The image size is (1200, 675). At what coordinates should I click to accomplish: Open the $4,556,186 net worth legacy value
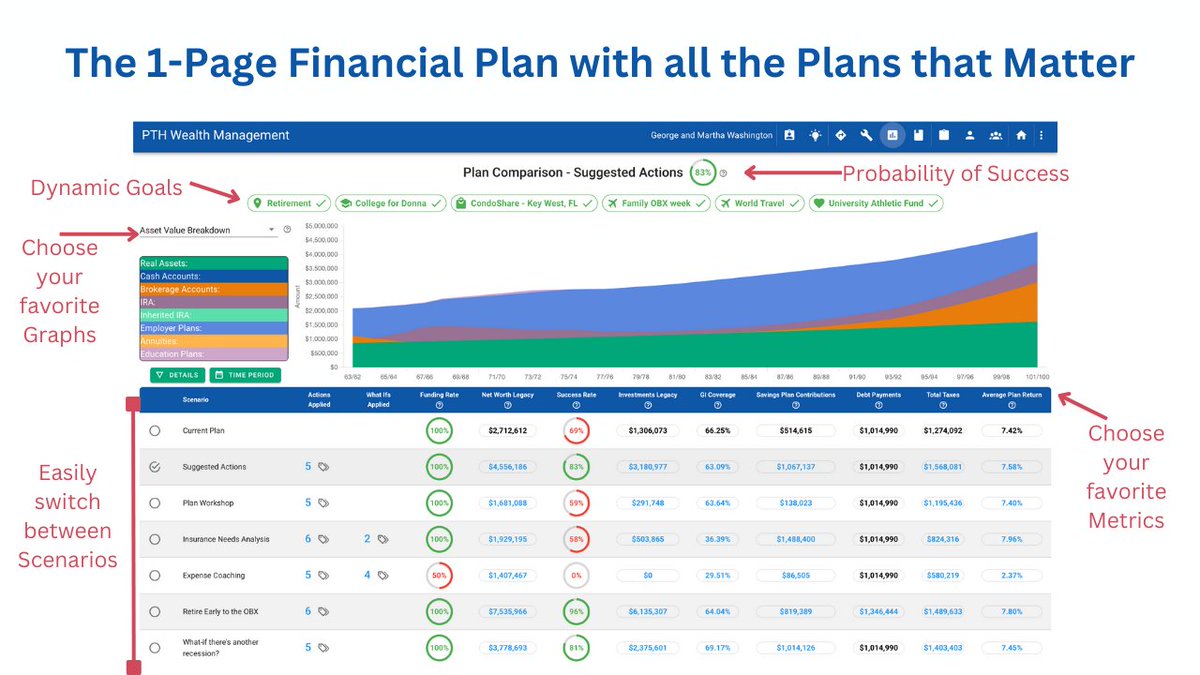[x=508, y=467]
